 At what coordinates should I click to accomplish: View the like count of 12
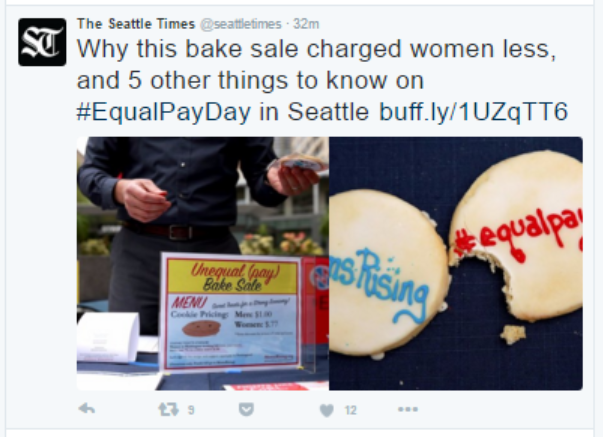(x=350, y=410)
